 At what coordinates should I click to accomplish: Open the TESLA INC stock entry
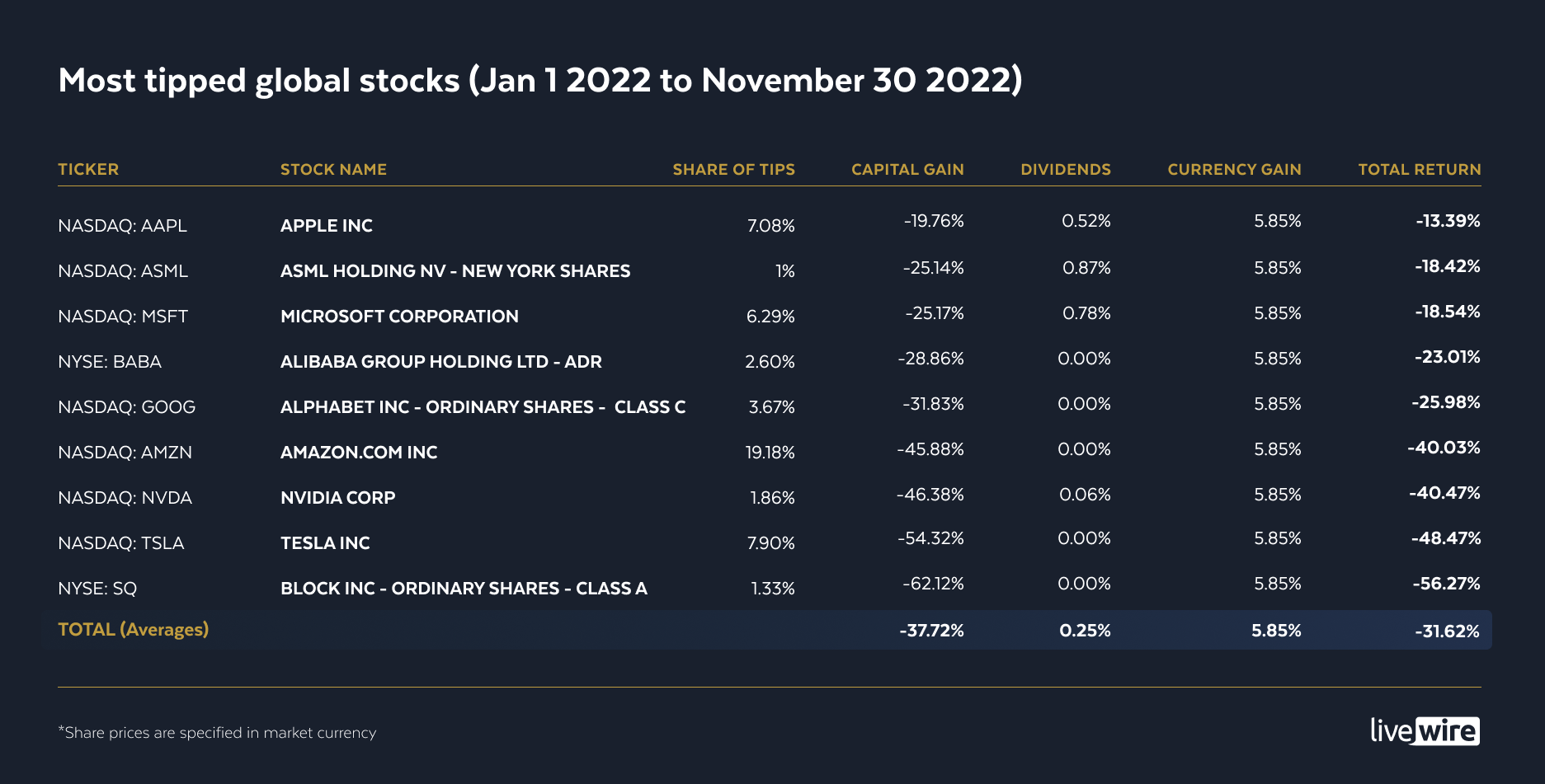point(325,543)
